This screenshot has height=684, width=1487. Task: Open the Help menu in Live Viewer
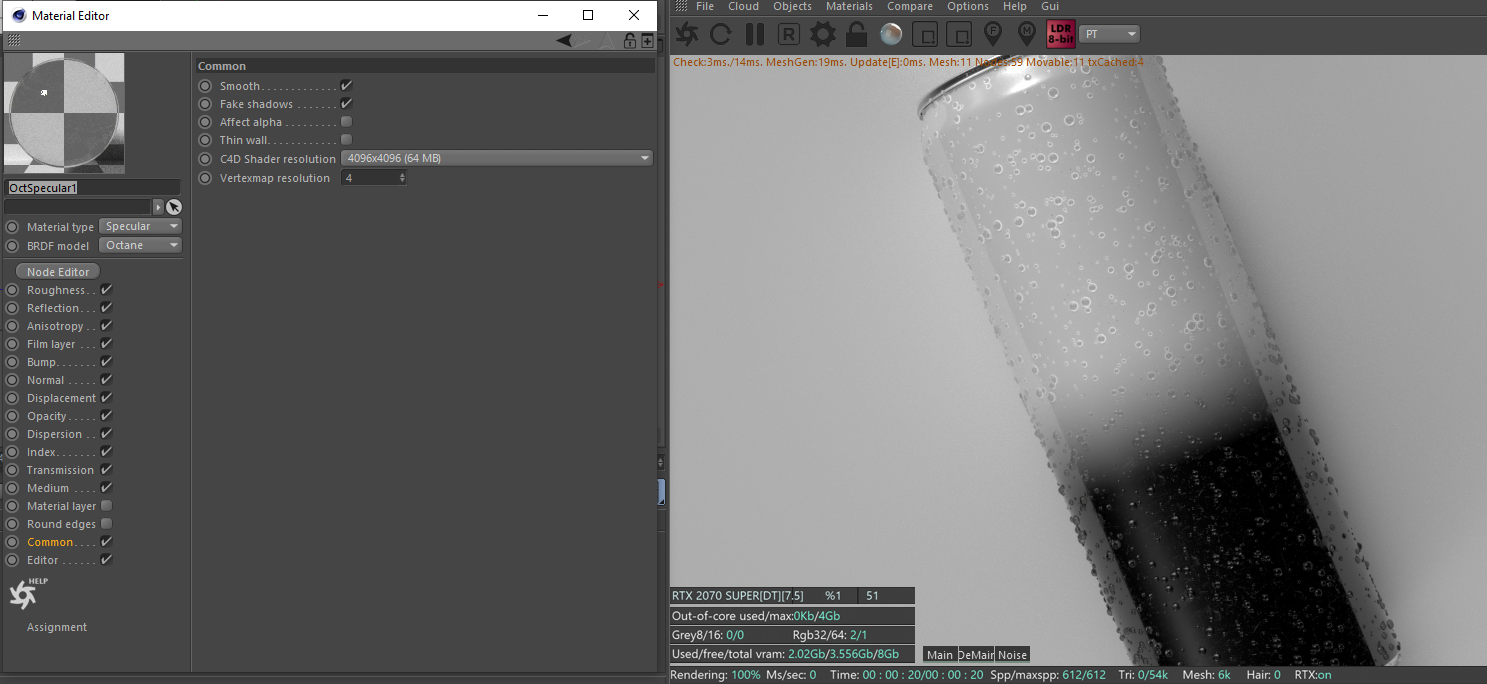(1014, 6)
